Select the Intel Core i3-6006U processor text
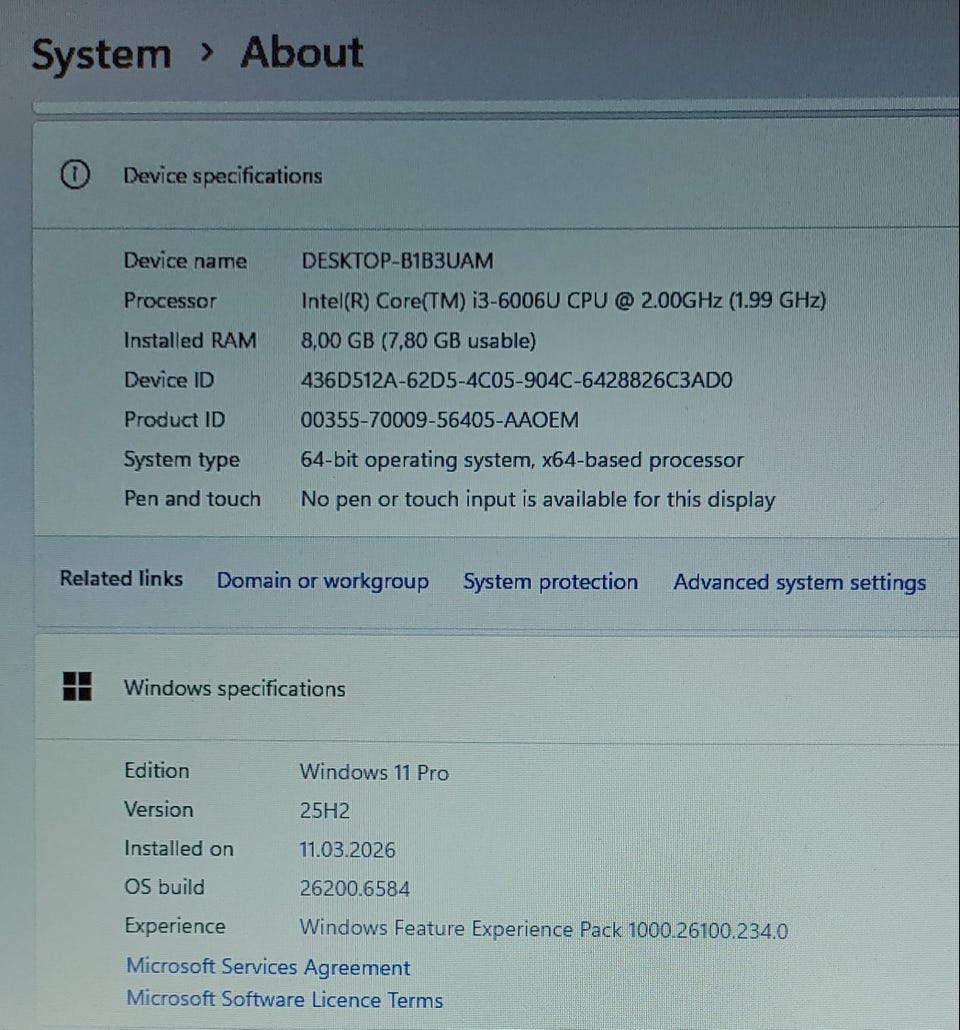This screenshot has width=960, height=1030. pyautogui.click(x=563, y=301)
